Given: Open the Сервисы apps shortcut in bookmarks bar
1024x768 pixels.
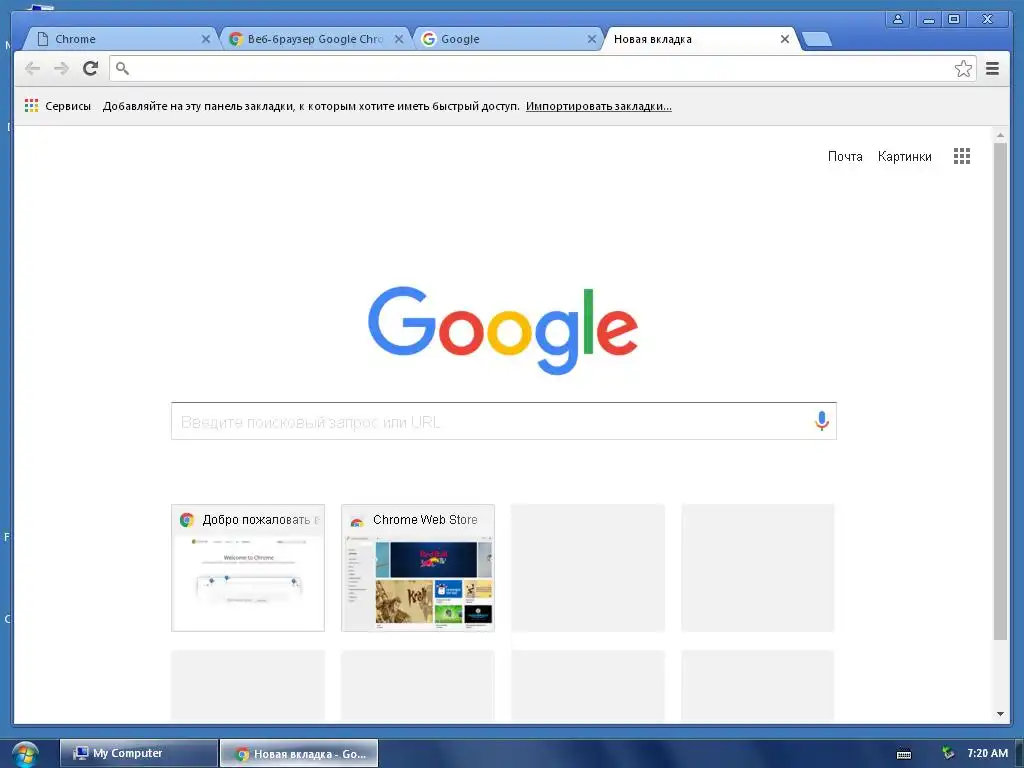Looking at the screenshot, I should click(x=57, y=106).
